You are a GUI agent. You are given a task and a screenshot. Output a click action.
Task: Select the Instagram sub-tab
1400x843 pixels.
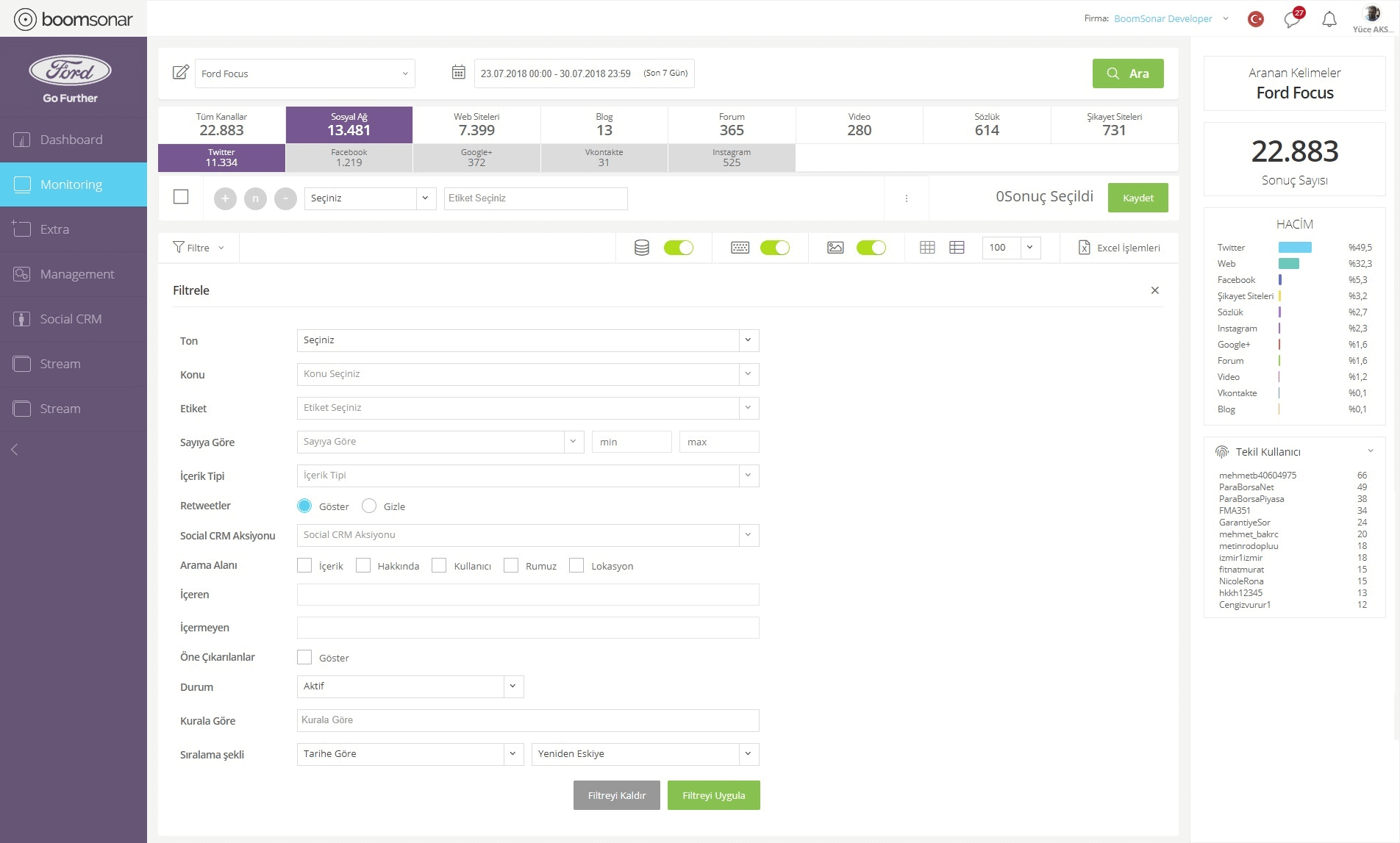pyautogui.click(x=732, y=158)
